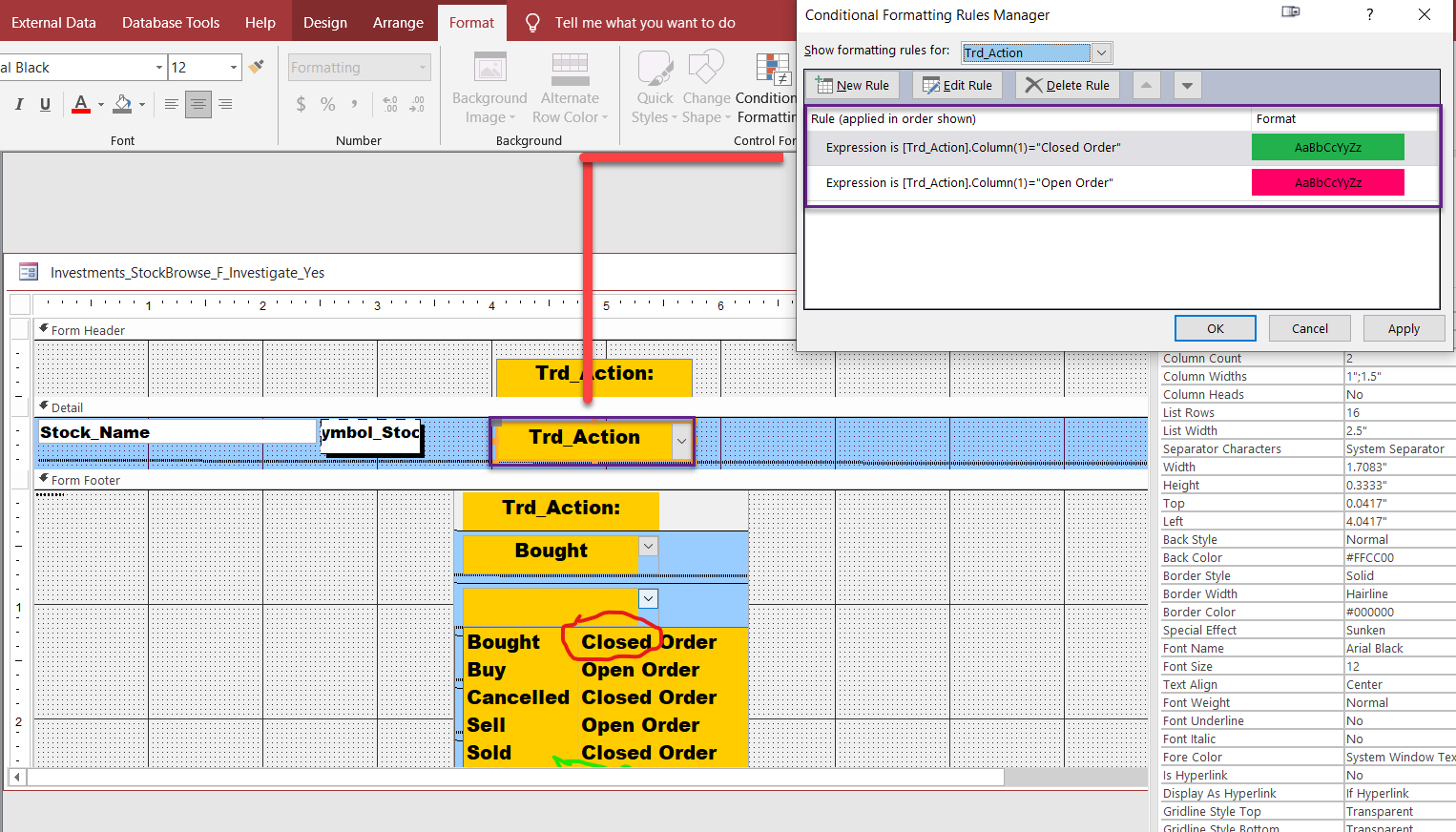Click the form icon beside Investments_StockBrowse_F_Investigate_Yes
The width and height of the screenshot is (1456, 832).
click(x=29, y=272)
